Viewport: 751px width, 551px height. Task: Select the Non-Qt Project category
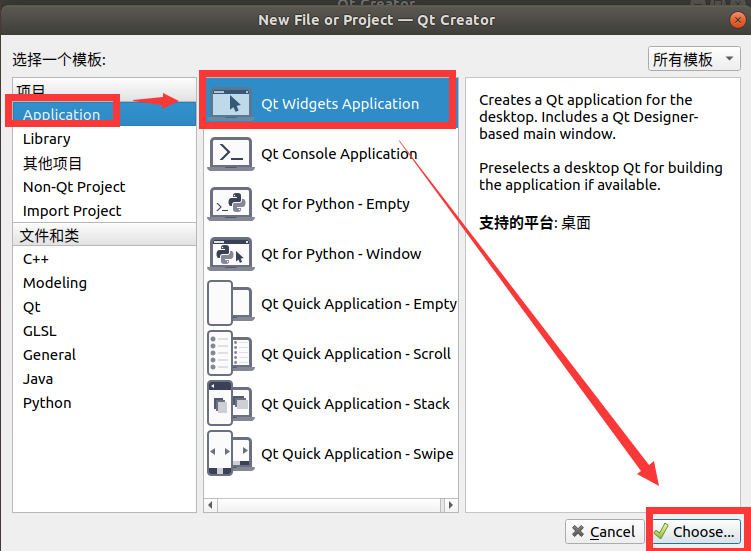coord(104,187)
